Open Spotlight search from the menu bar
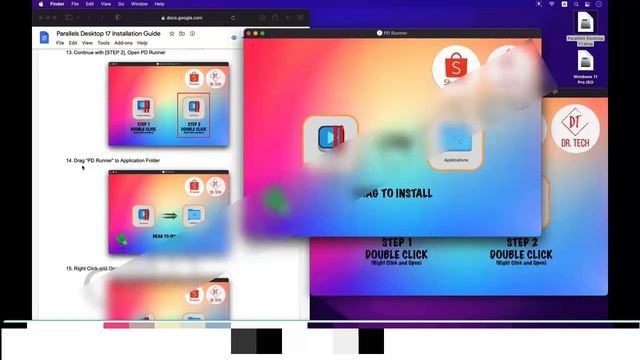640x360 pixels. [x=576, y=4]
